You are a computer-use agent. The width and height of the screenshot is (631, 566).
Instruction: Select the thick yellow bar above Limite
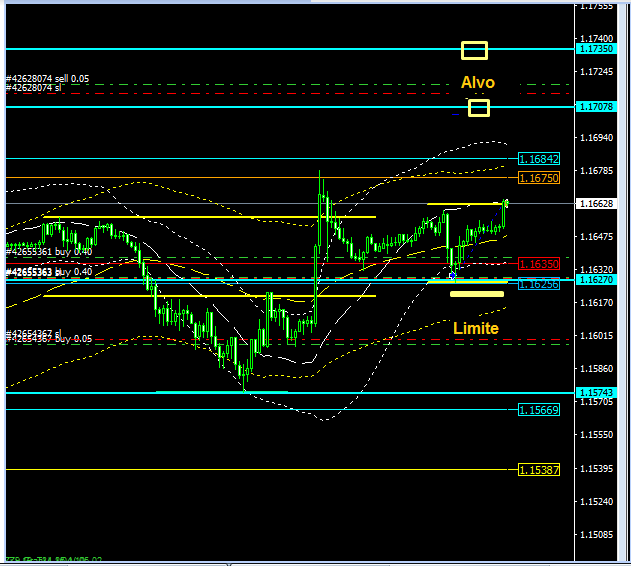click(477, 294)
